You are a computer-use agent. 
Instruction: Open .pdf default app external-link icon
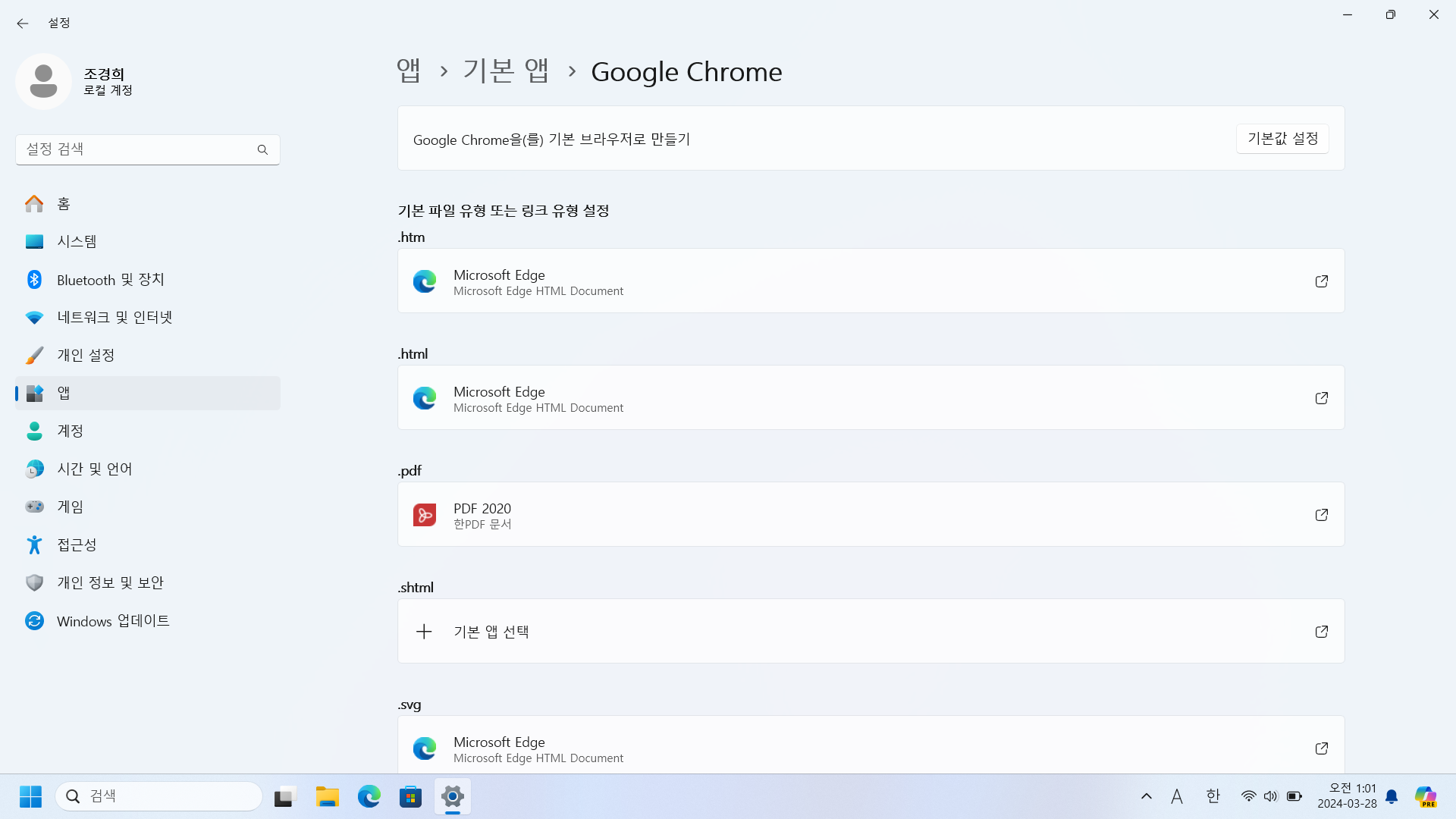pos(1322,515)
